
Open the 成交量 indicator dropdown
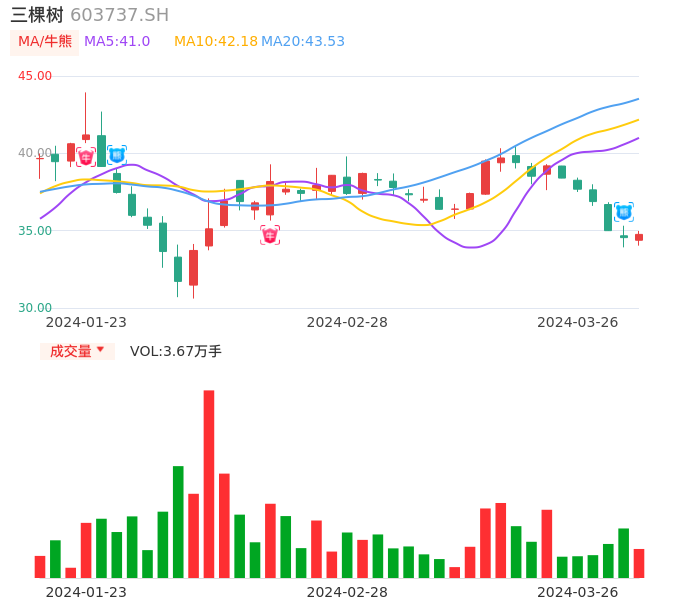pyautogui.click(x=76, y=351)
